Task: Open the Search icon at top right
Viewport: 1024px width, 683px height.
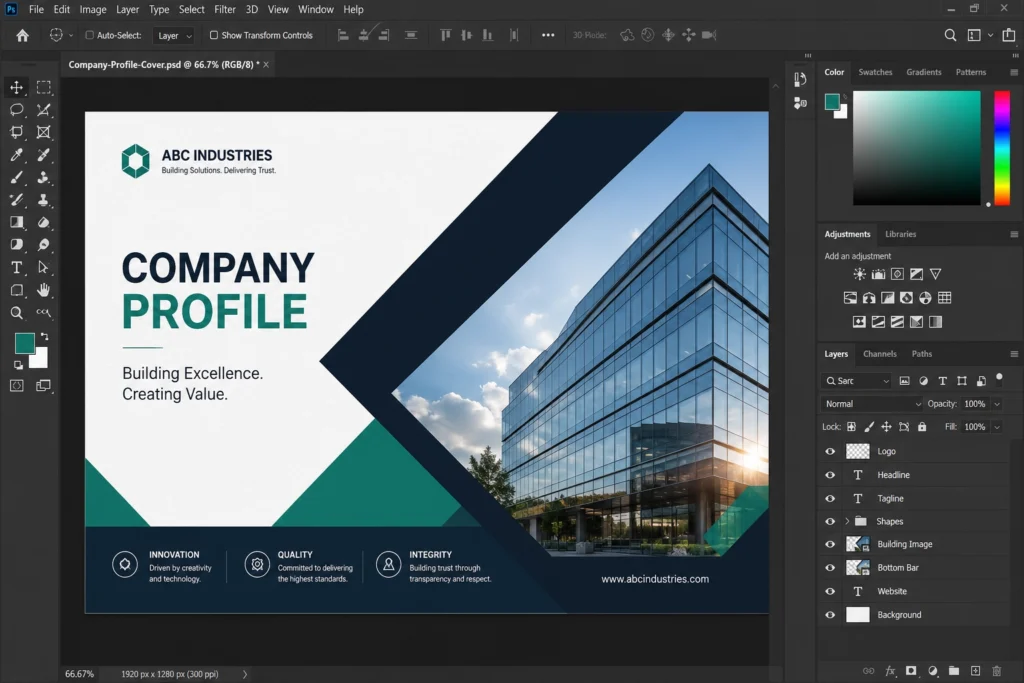Action: [950, 35]
